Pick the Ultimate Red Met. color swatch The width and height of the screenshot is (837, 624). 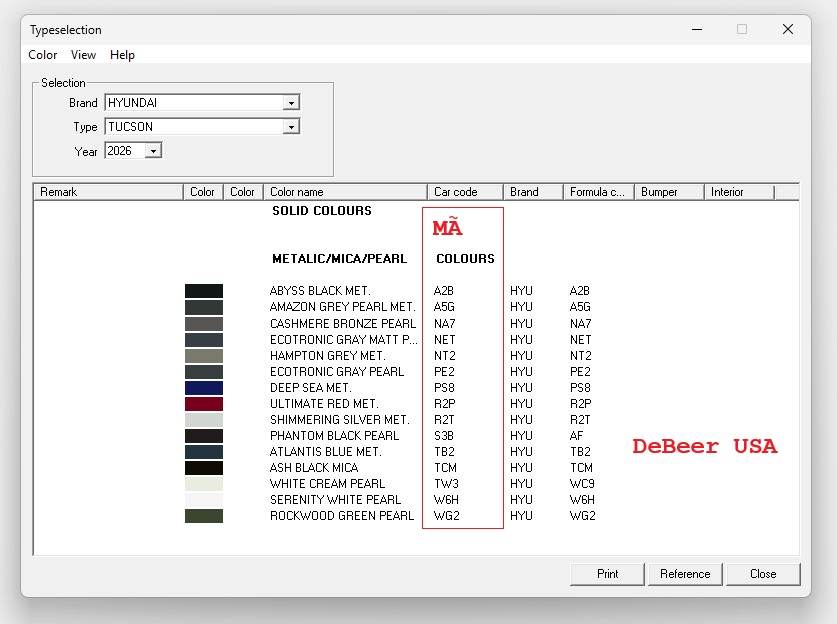point(204,404)
